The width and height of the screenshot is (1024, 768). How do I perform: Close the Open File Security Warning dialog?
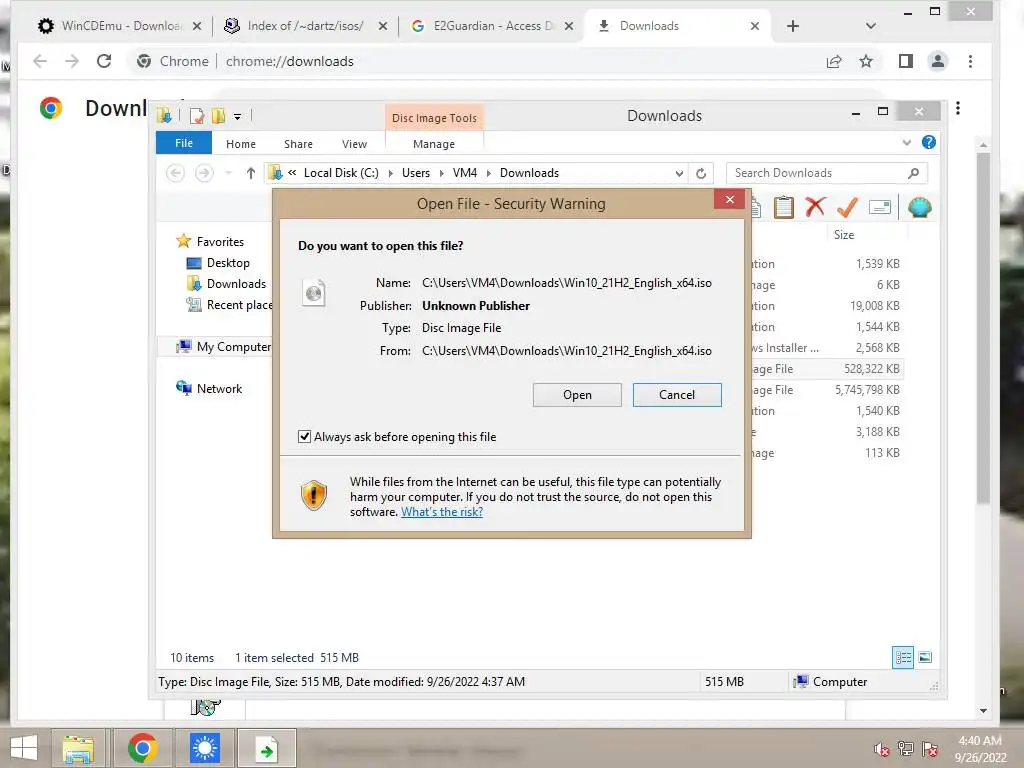click(729, 199)
